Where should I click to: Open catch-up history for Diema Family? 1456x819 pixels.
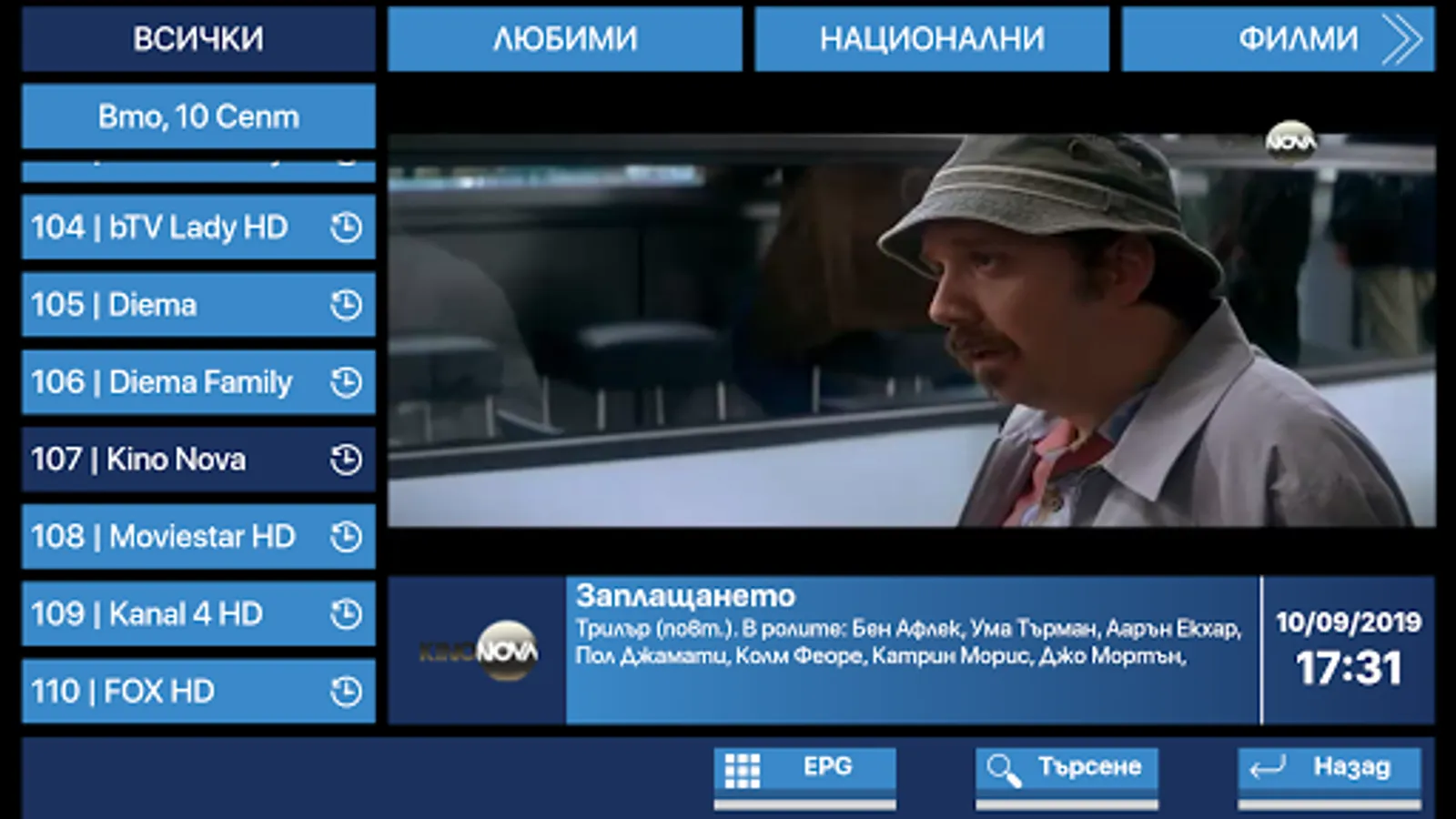pos(346,382)
